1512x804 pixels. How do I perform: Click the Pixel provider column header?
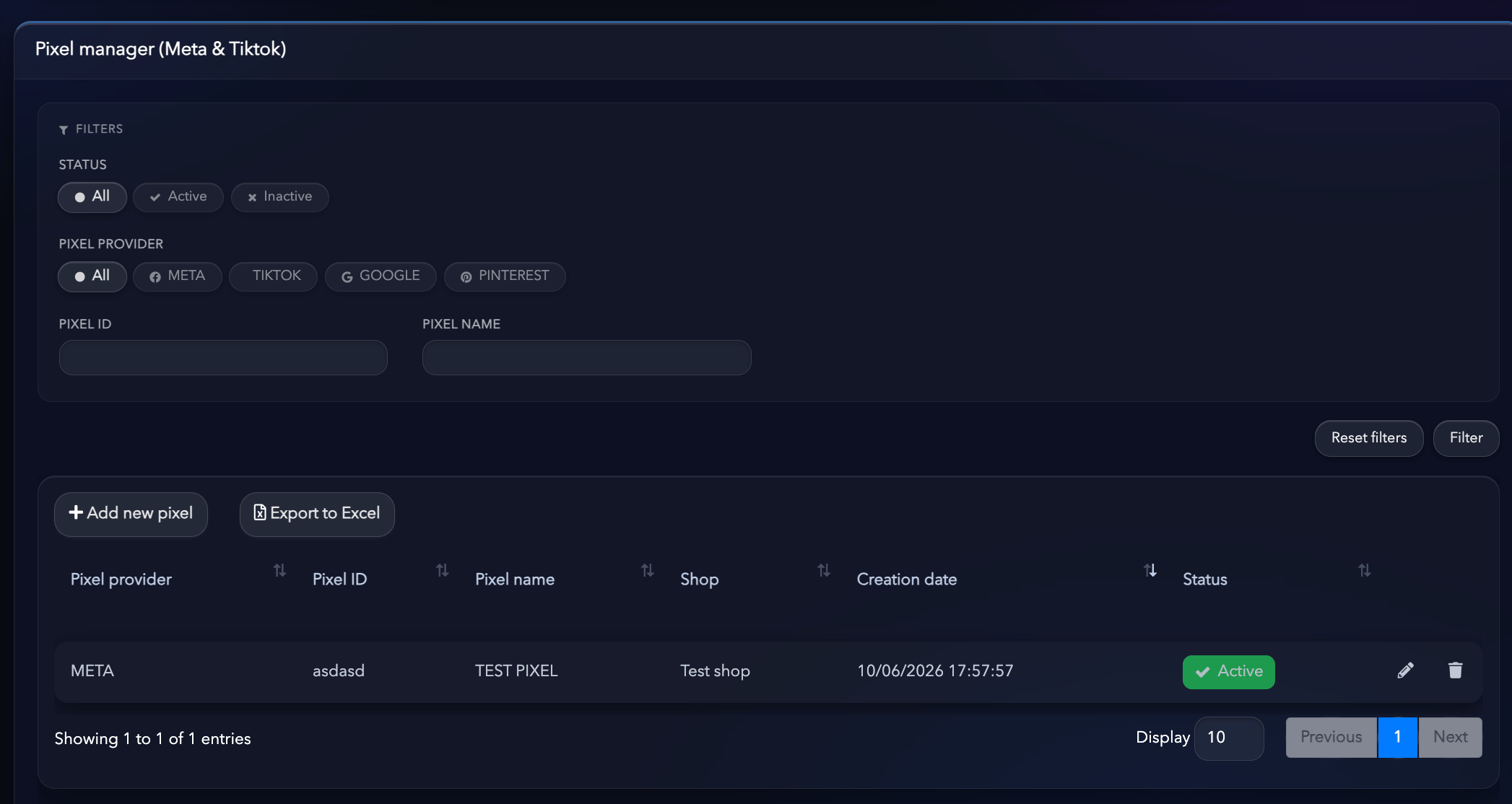tap(121, 580)
